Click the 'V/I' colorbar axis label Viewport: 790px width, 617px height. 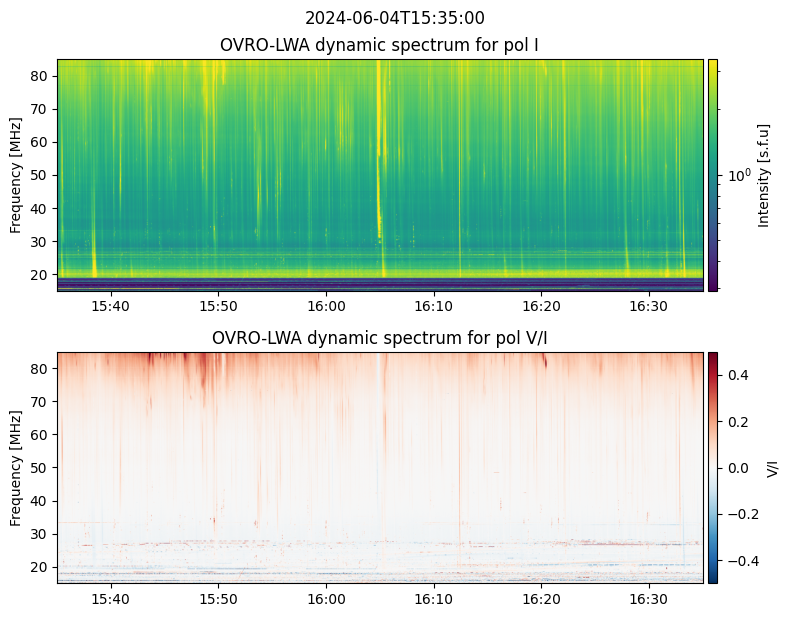coord(772,467)
